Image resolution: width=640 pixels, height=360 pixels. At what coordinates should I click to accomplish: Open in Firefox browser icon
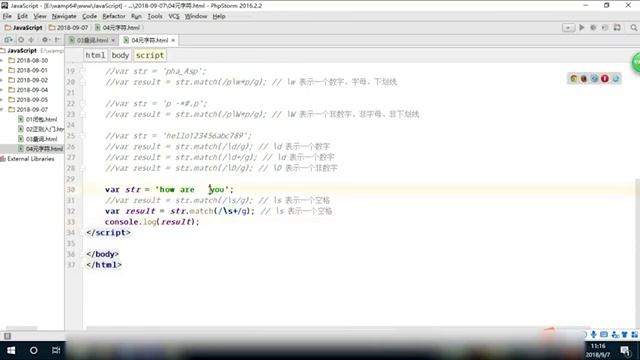coord(584,78)
